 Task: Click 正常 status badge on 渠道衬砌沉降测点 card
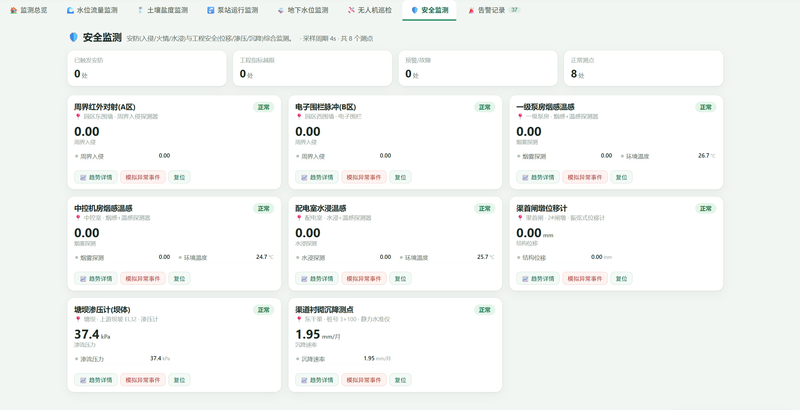click(x=485, y=310)
